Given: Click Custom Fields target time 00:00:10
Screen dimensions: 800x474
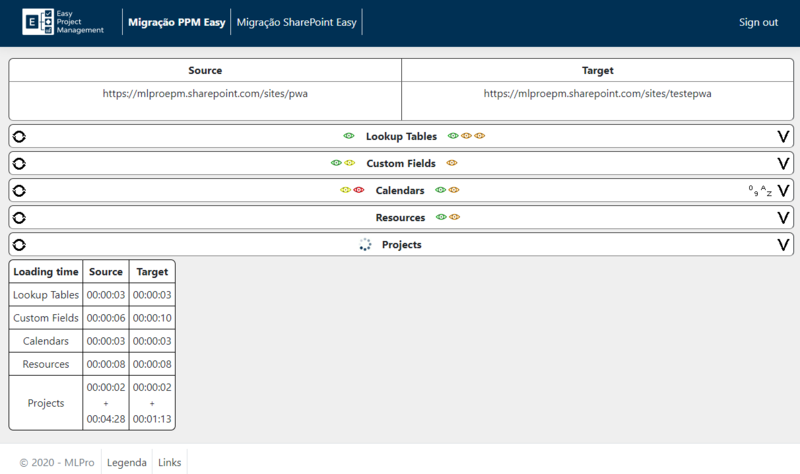Looking at the screenshot, I should pos(152,318).
